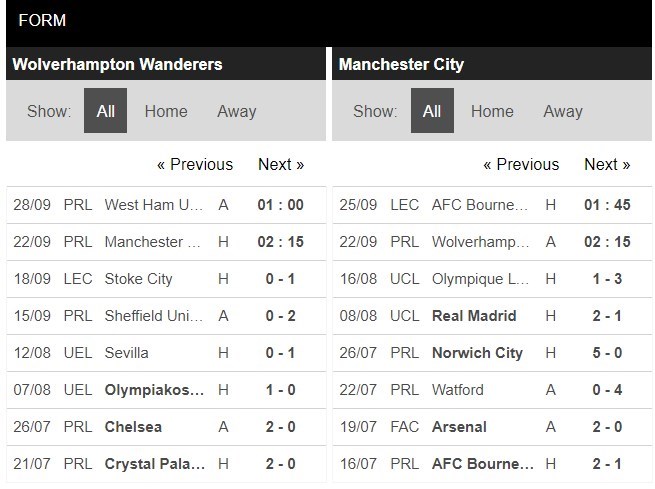Click the Manchester City team header
655x489 pixels.
(402, 65)
